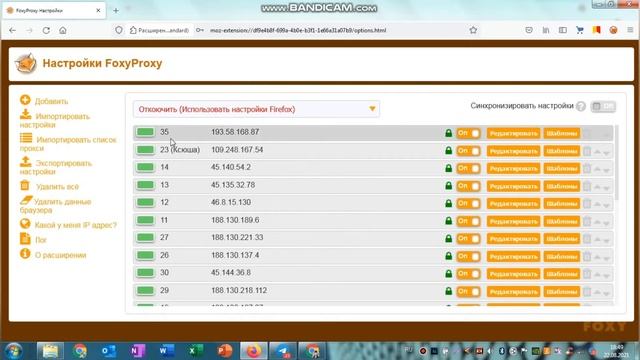The image size is (640, 360).
Task: Delete proxy 109.248.167.54 with its trash icon
Action: tap(587, 151)
